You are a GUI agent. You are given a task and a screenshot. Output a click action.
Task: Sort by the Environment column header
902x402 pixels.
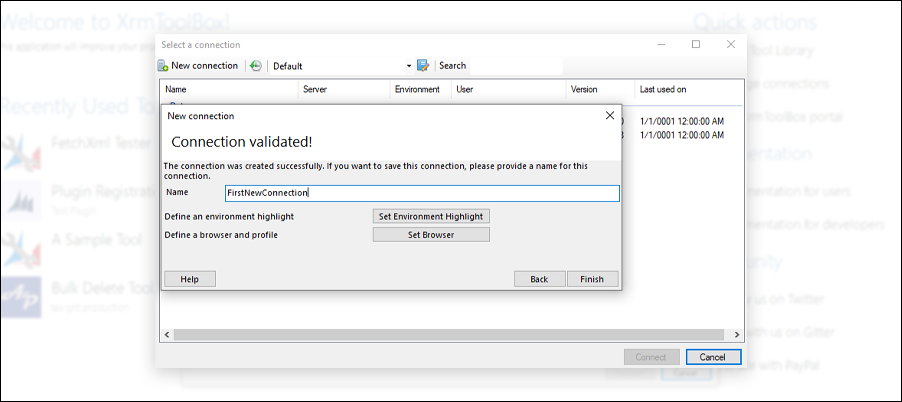[421, 89]
